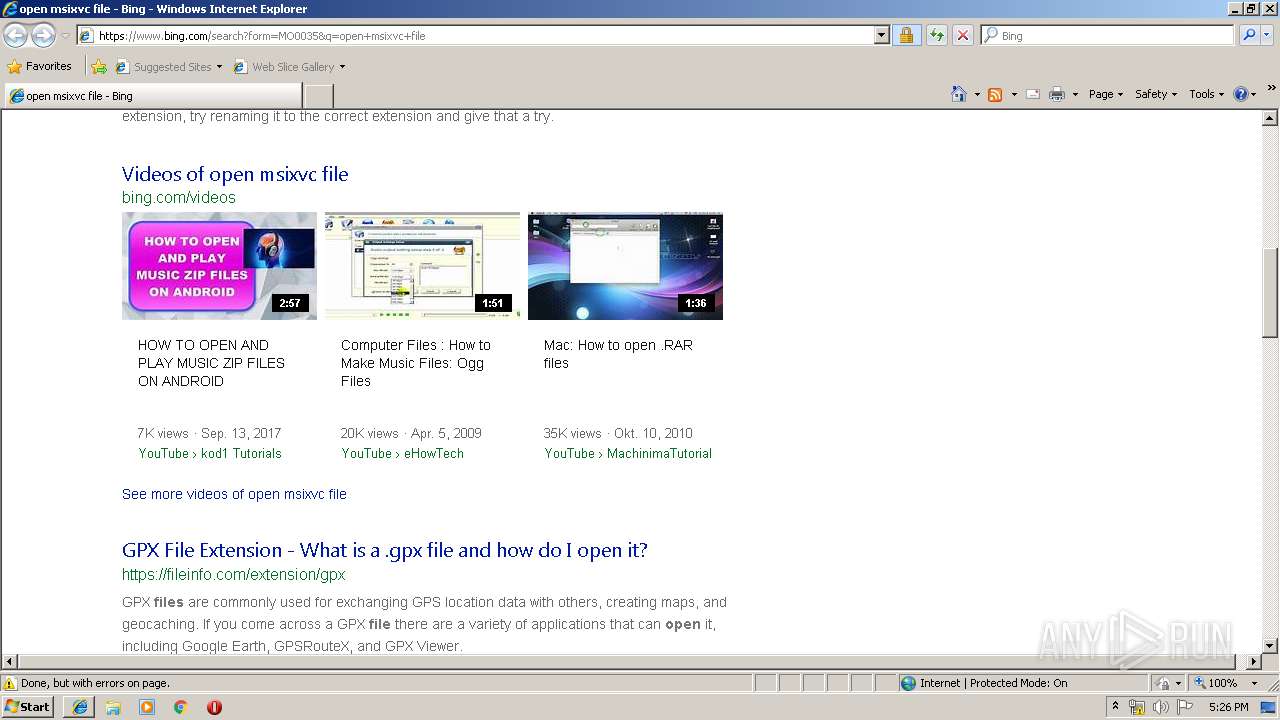Image resolution: width=1280 pixels, height=720 pixels.
Task: Click the Action Center flag tray icon
Action: coord(1185,707)
